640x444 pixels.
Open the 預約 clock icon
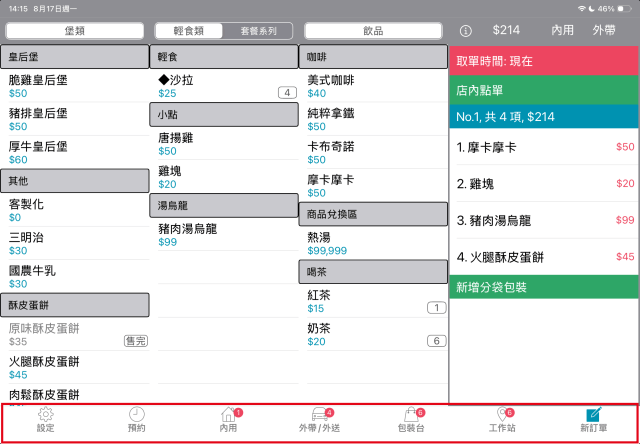(137, 414)
